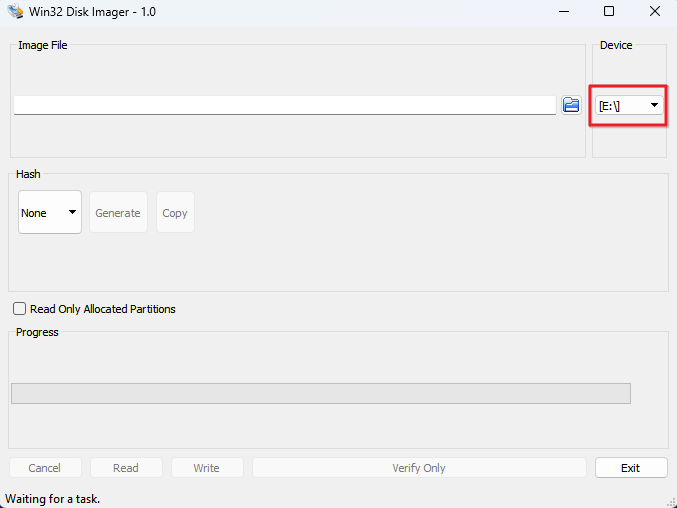Click the 'Waiting for a task.' status text
Image resolution: width=677 pixels, height=508 pixels.
tap(53, 499)
